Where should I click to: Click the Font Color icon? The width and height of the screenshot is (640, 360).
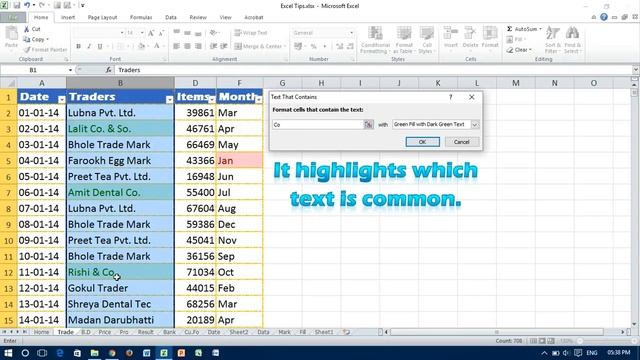click(x=157, y=47)
